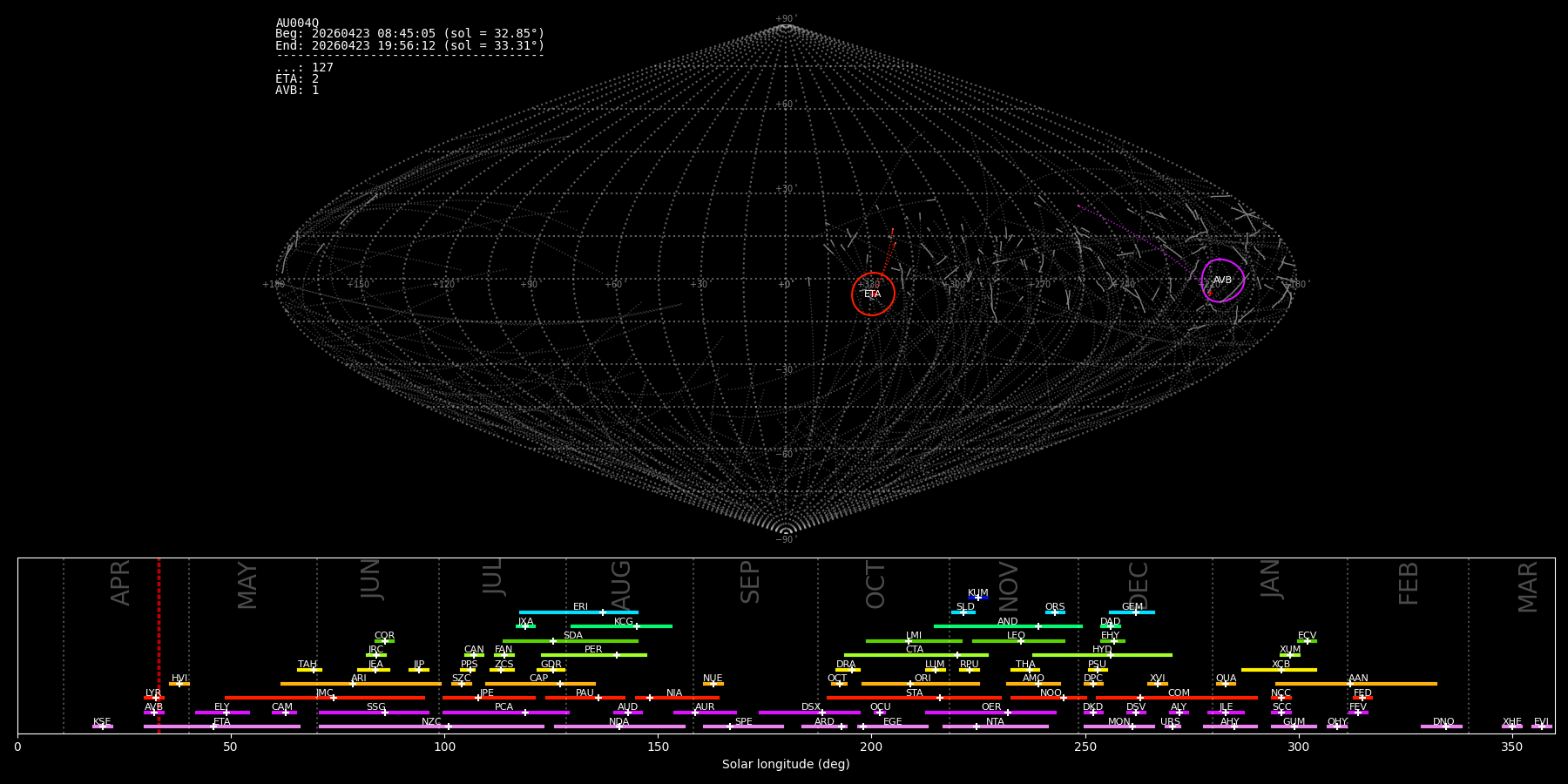Viewport: 1568px width, 784px height.
Task: Select the GEM shower bar
Action: click(x=1132, y=612)
